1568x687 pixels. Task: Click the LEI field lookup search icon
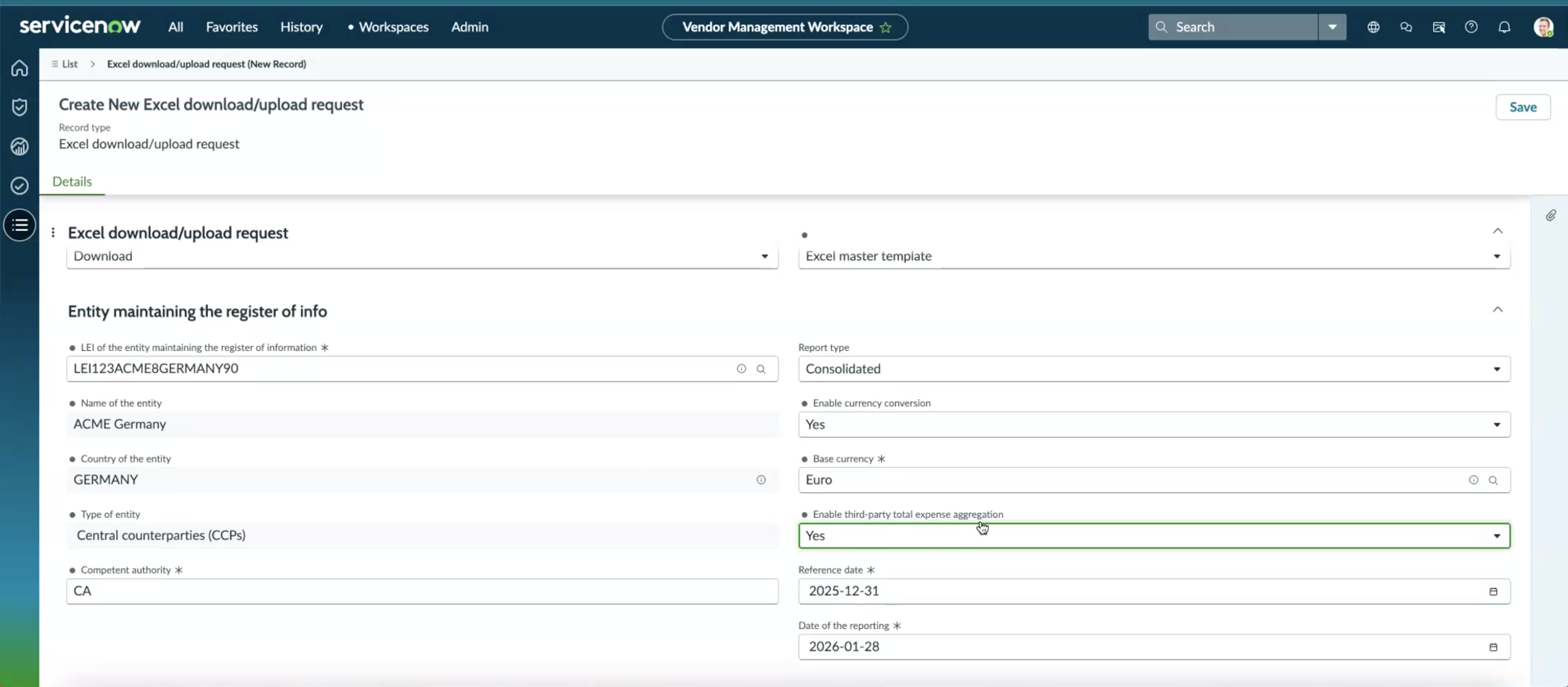pyautogui.click(x=761, y=369)
